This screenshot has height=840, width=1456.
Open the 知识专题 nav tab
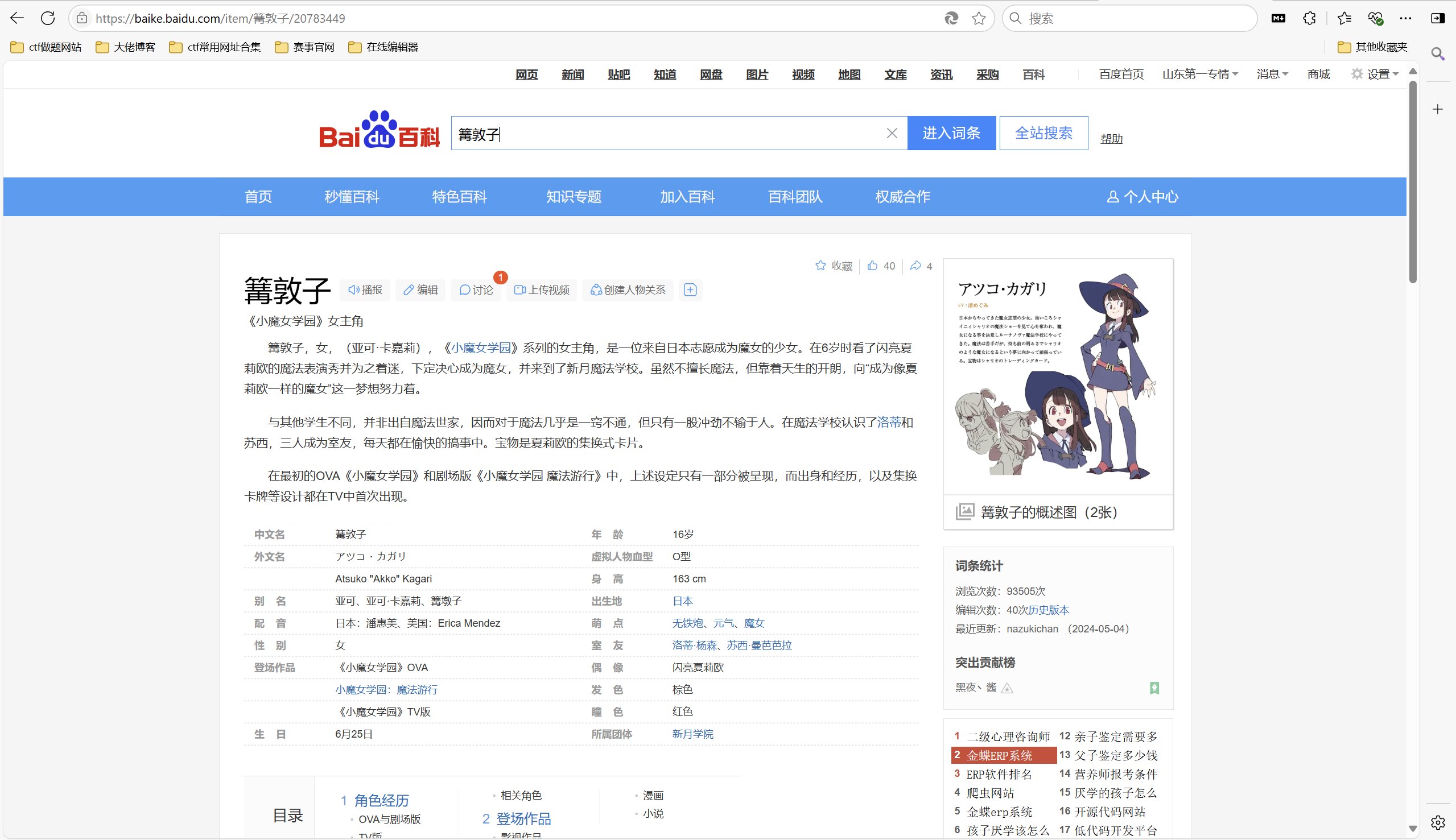tap(574, 197)
